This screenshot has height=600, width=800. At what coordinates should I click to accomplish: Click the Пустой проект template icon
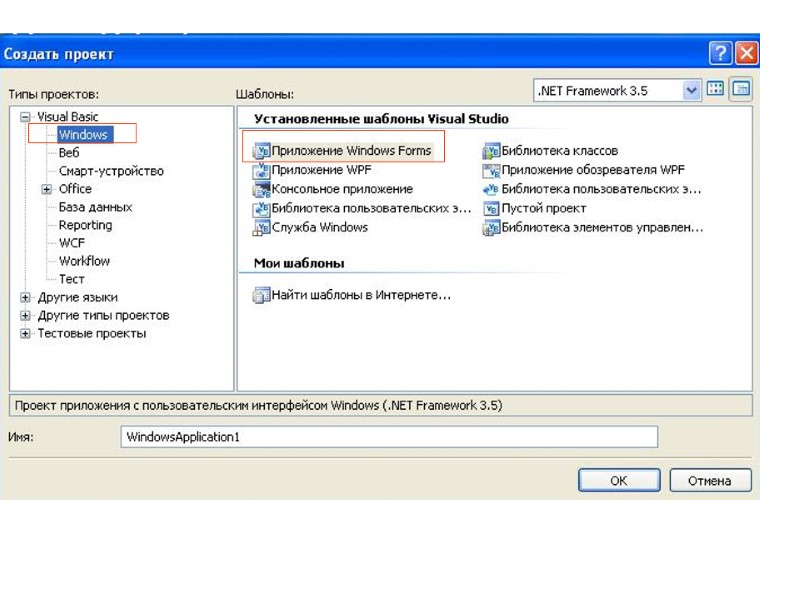pyautogui.click(x=491, y=209)
